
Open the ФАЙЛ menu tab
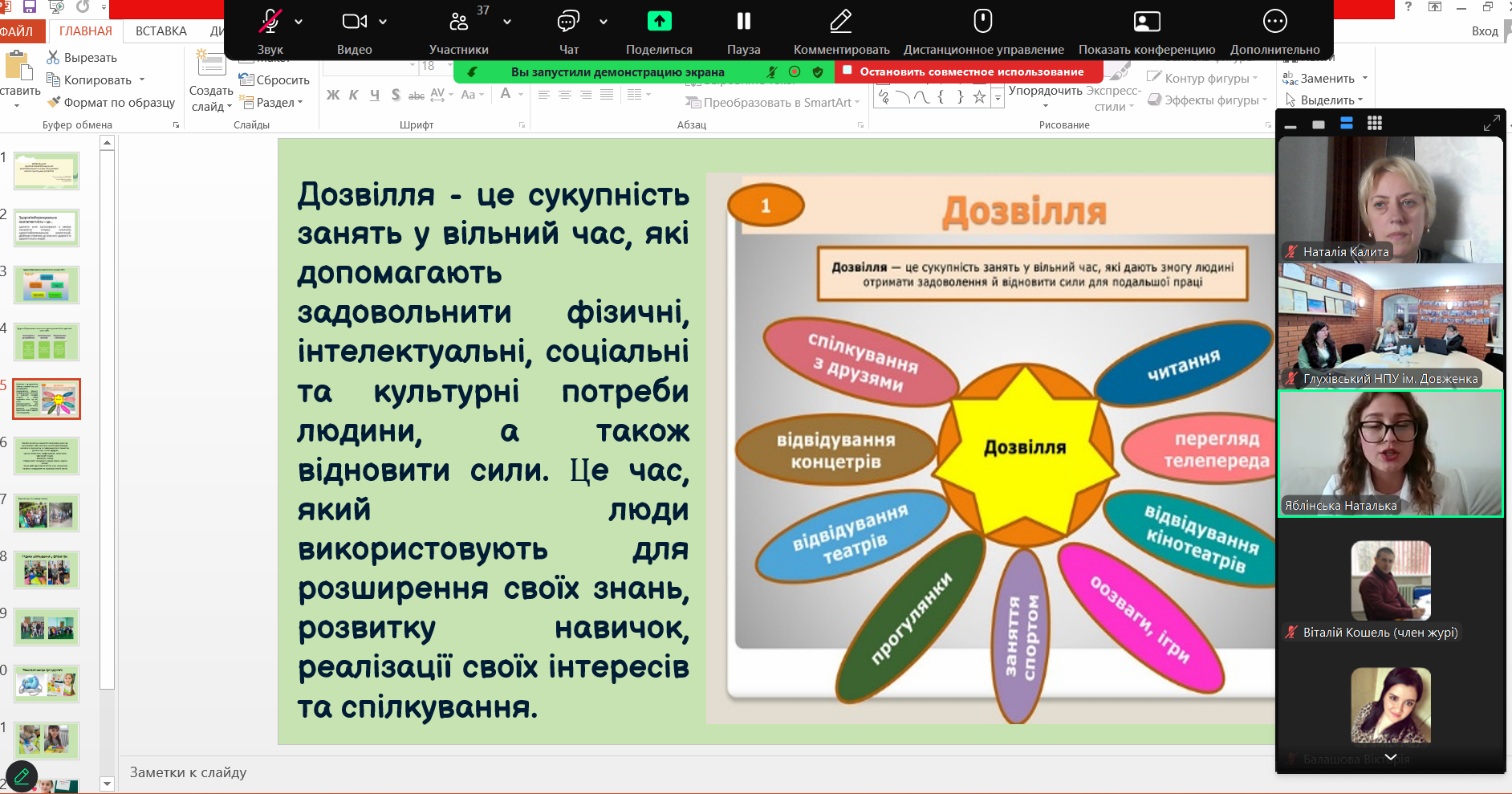(18, 31)
